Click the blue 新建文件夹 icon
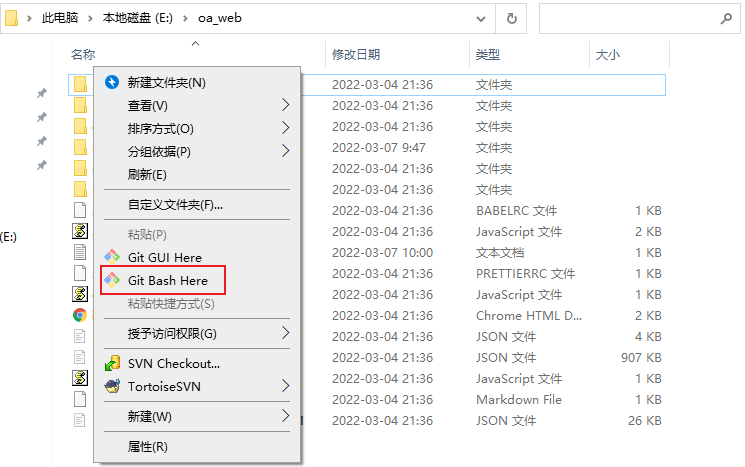Image resolution: width=745 pixels, height=467 pixels. click(x=112, y=82)
